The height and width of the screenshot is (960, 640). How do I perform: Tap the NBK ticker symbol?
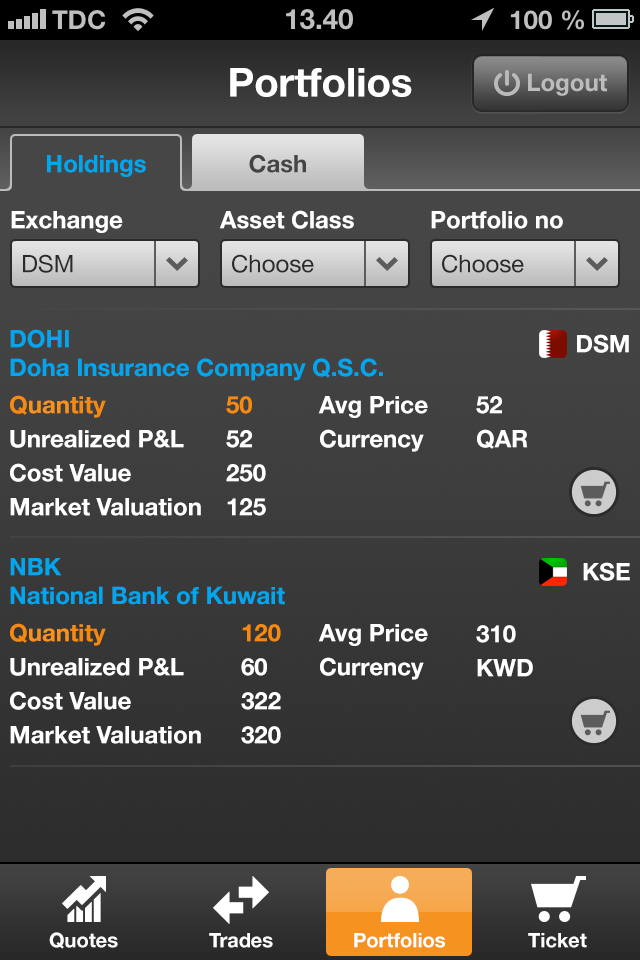[36, 567]
